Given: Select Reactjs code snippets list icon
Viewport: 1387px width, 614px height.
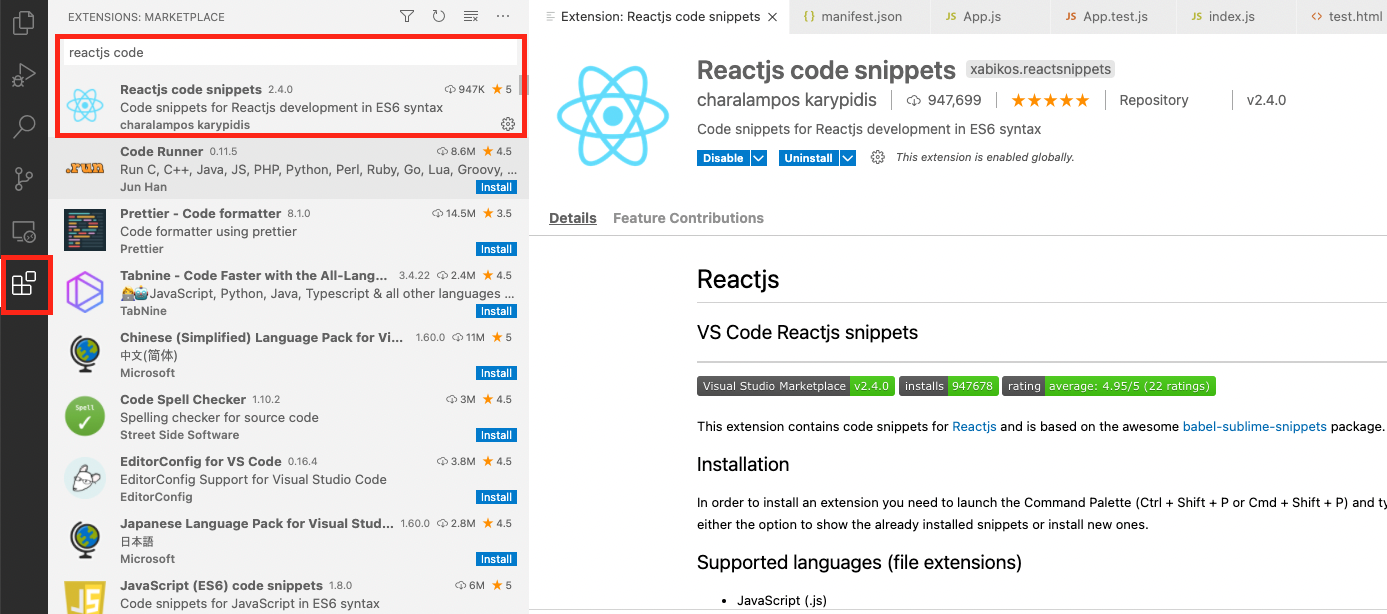Looking at the screenshot, I should coord(85,104).
